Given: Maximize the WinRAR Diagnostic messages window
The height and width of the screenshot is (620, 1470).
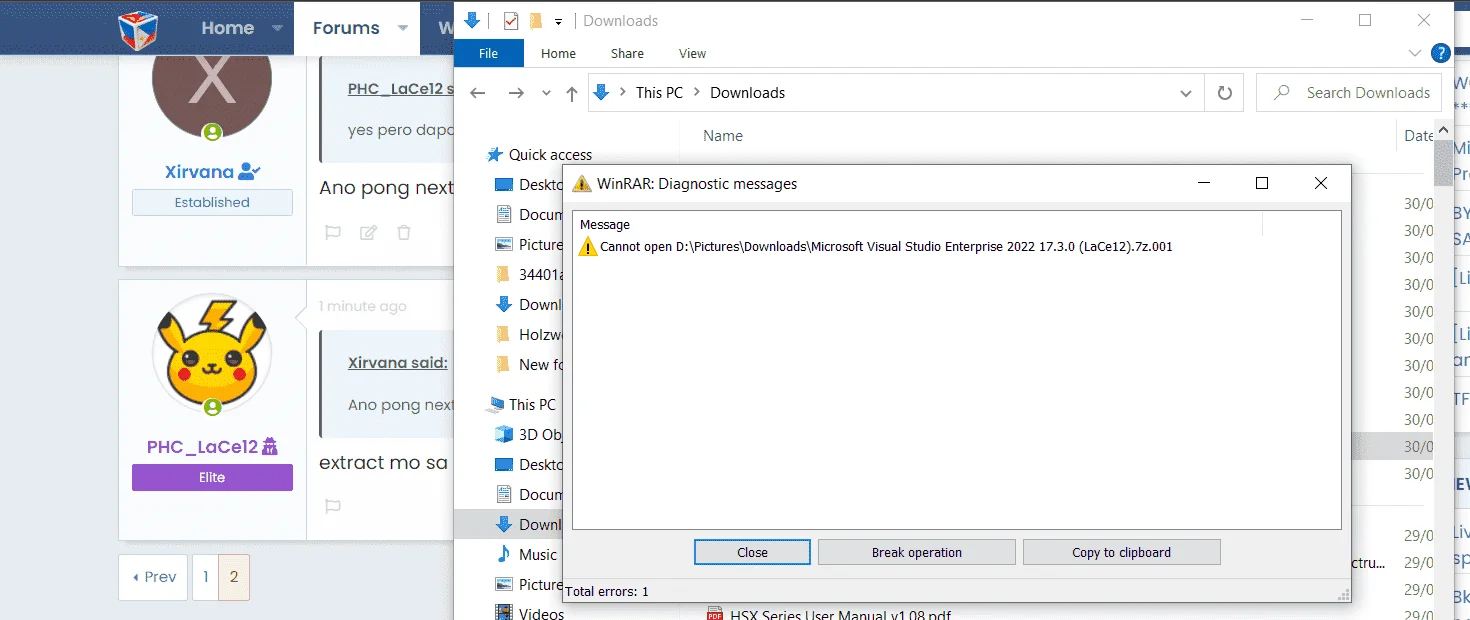Looking at the screenshot, I should tap(1262, 183).
